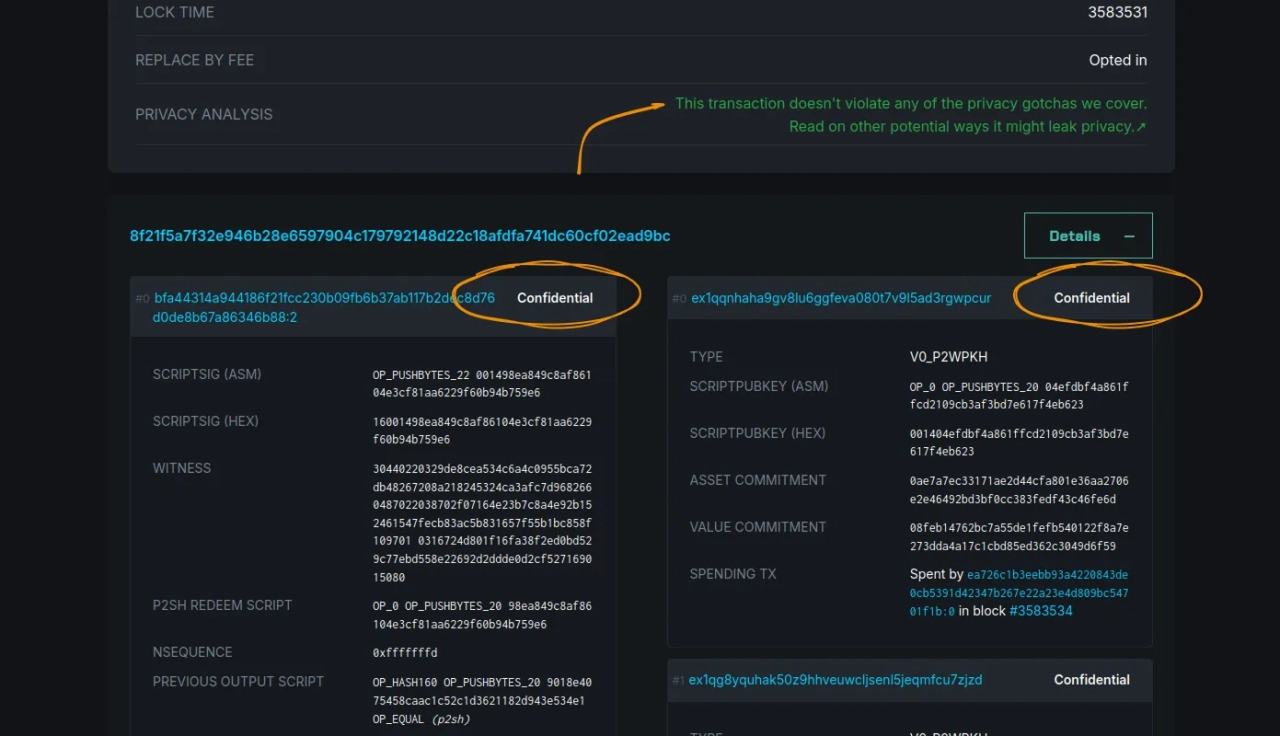Select the lock time value 3583531
Viewport: 1280px width, 736px height.
click(x=1117, y=13)
